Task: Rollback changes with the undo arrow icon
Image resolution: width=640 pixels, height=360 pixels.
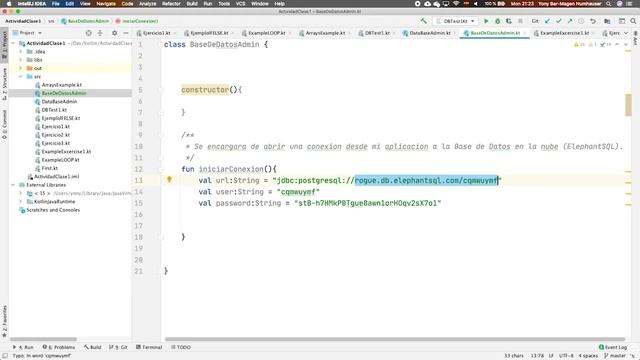Action: [593, 21]
